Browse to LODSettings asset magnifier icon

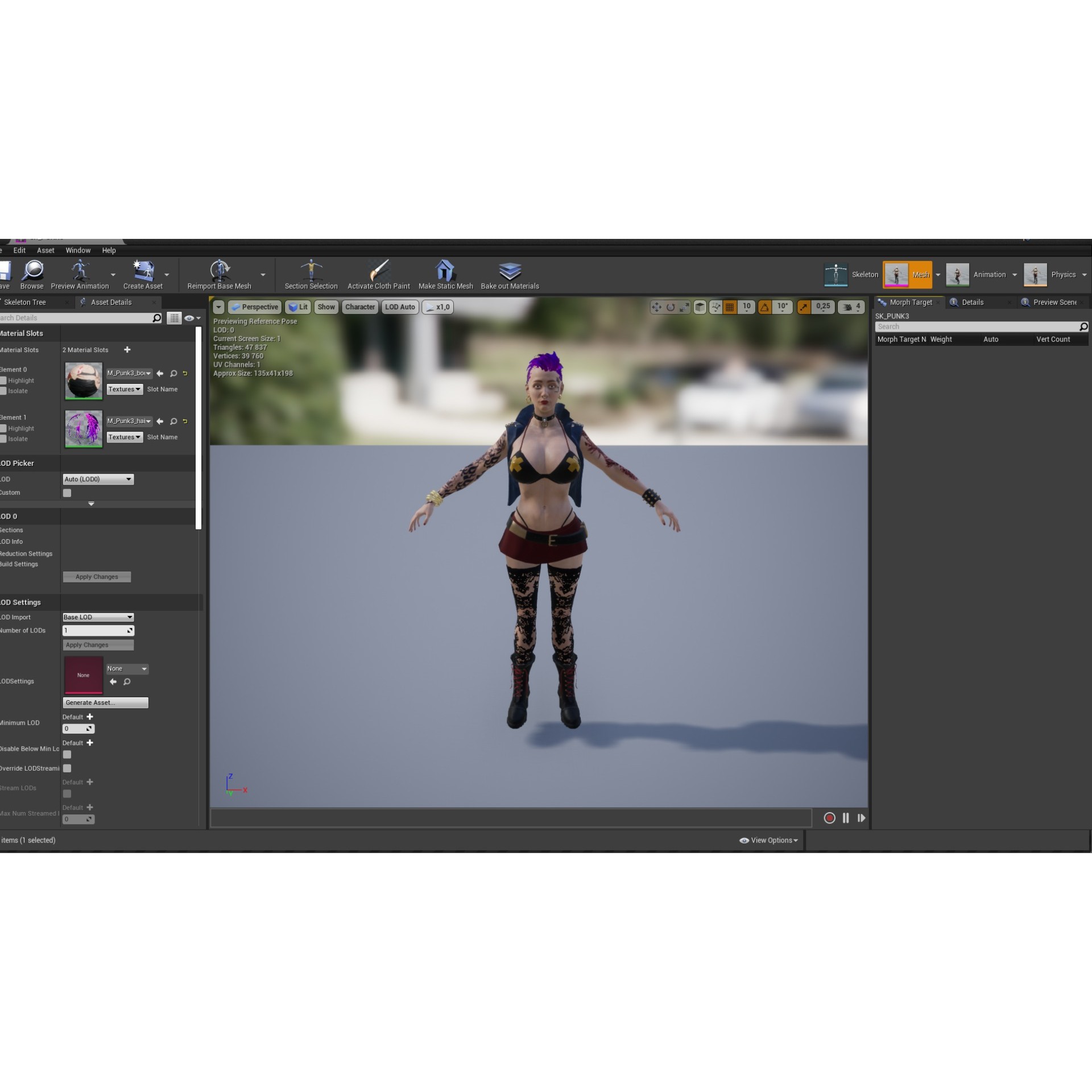(x=127, y=681)
